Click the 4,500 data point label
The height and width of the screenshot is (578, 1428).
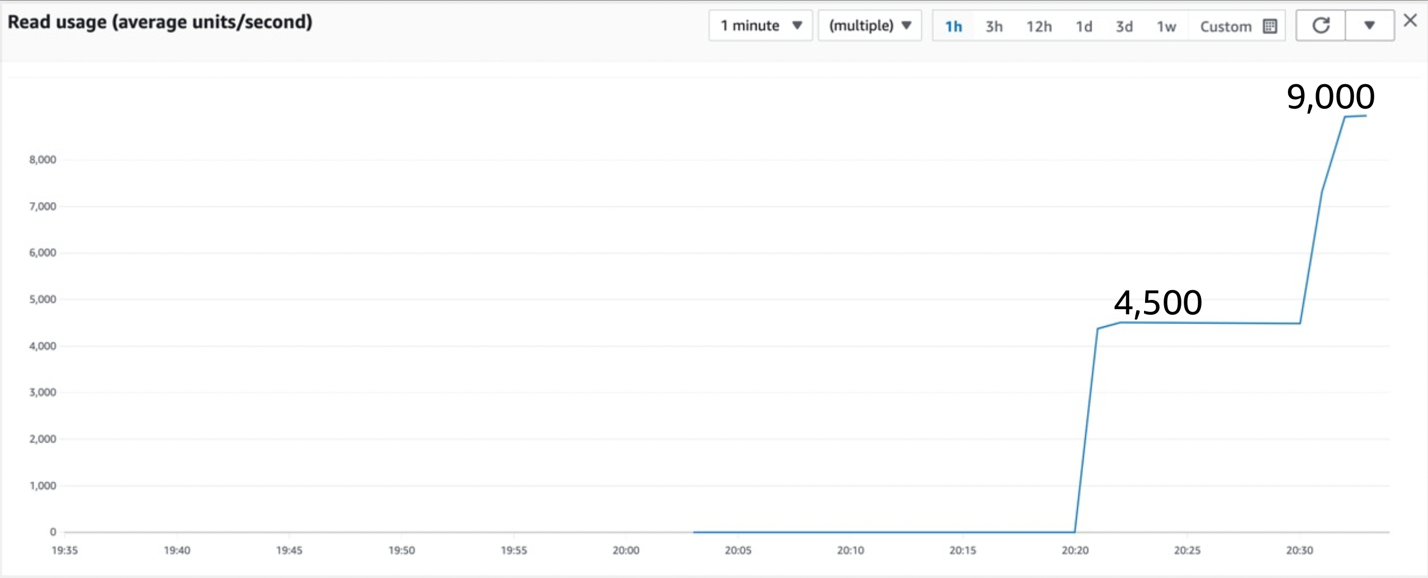pos(1159,302)
